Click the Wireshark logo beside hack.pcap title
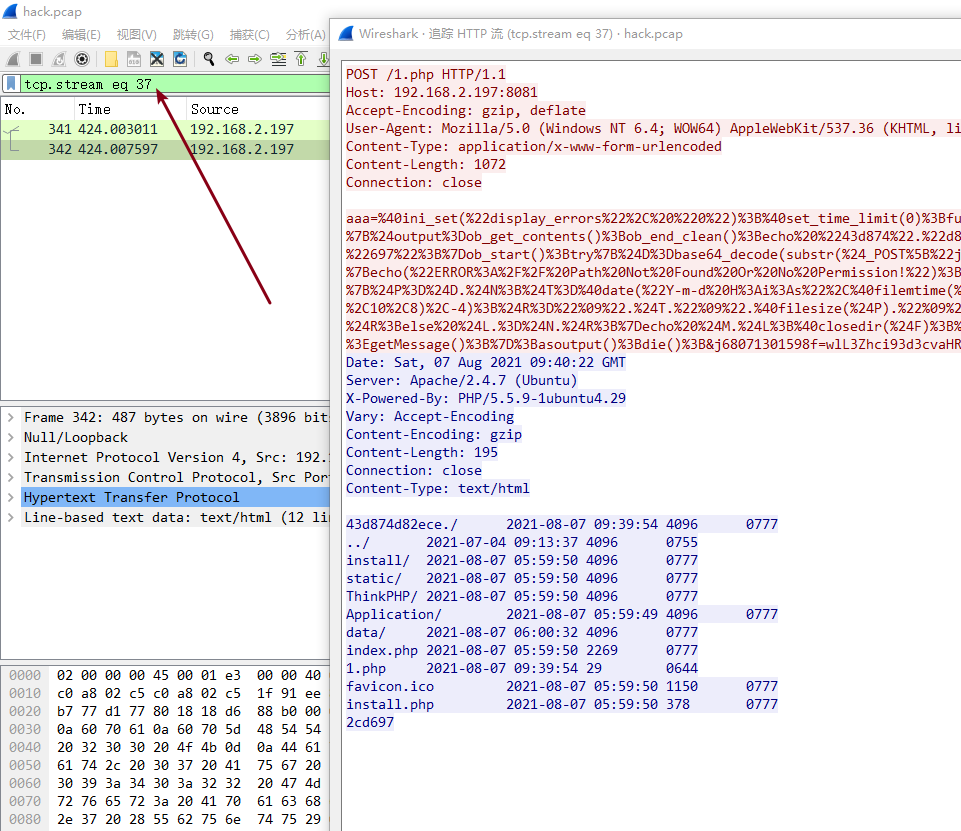The image size is (961, 831). (10, 11)
